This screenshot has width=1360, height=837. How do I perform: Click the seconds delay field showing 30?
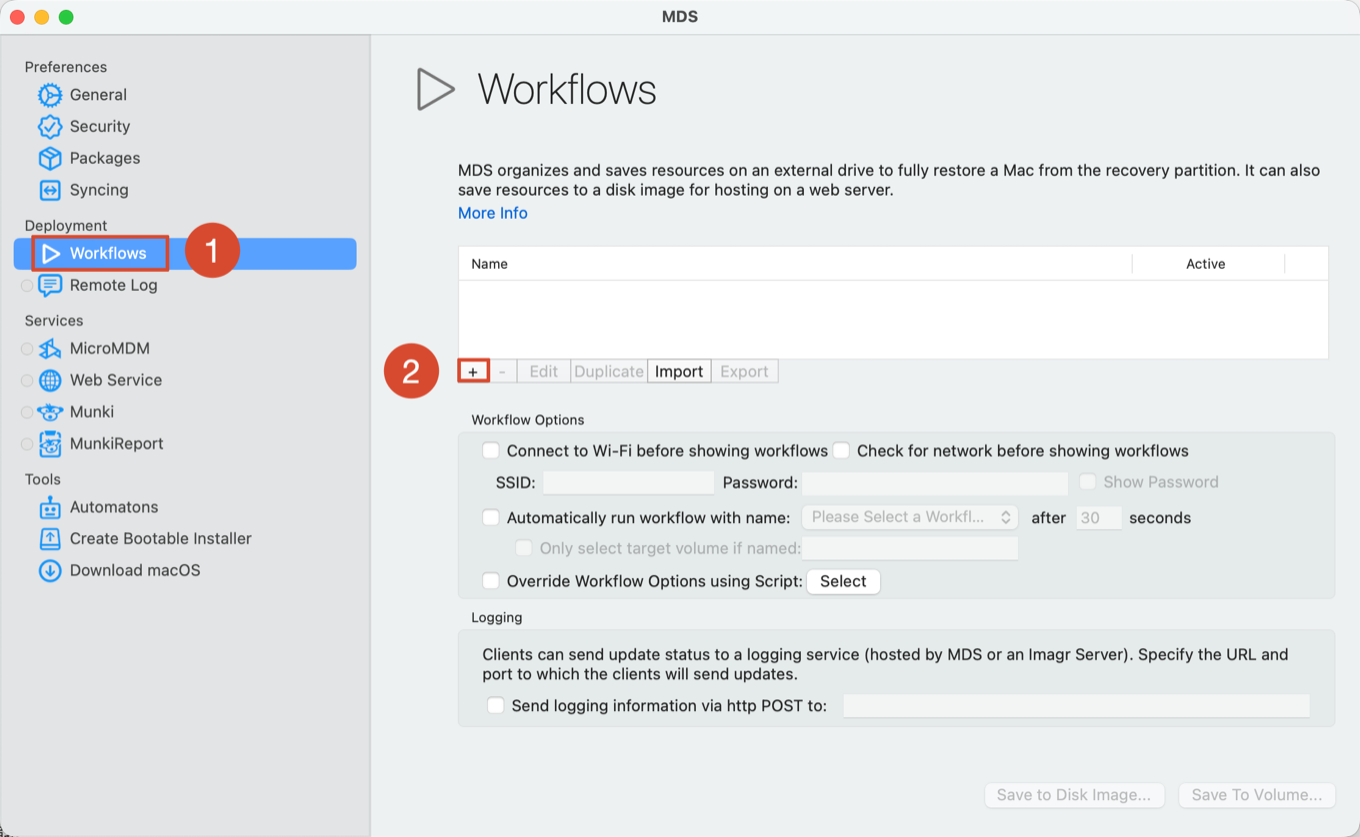[x=1098, y=517]
